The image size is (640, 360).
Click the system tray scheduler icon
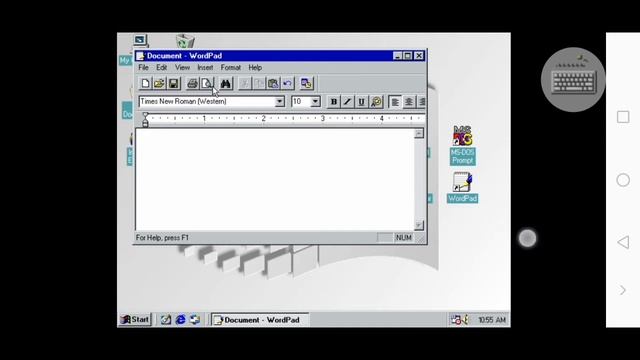(456, 320)
